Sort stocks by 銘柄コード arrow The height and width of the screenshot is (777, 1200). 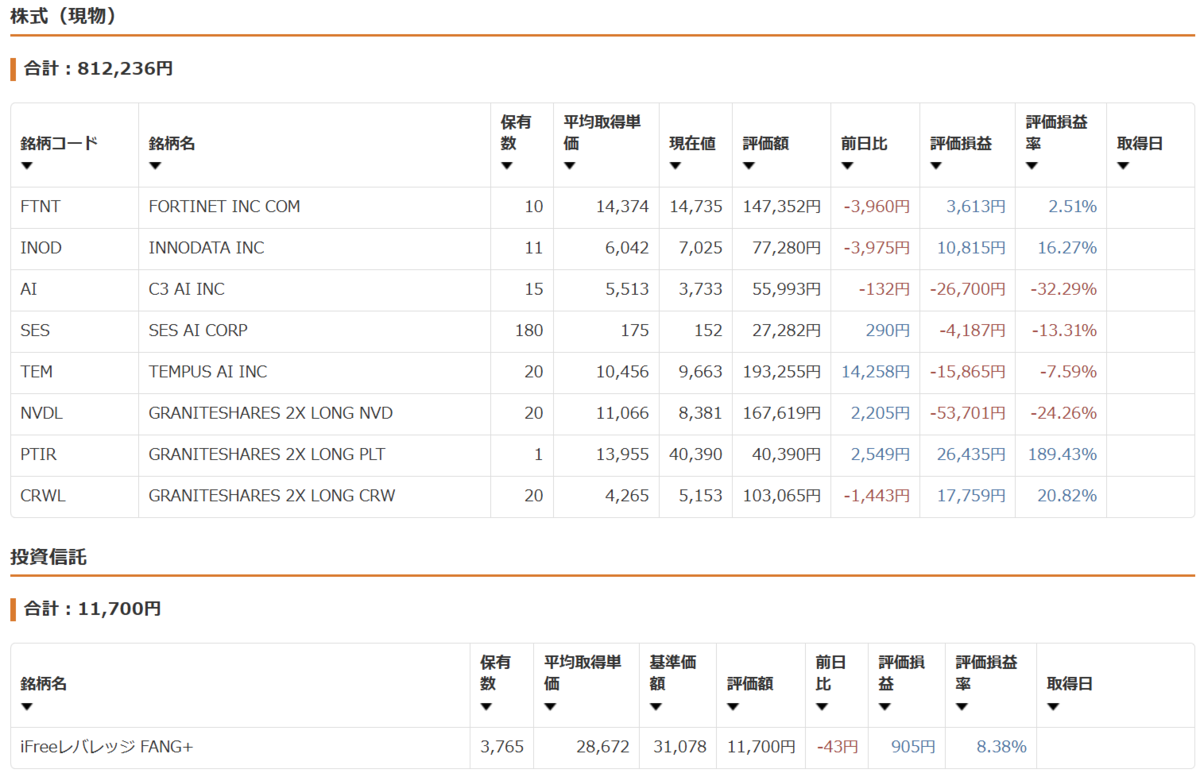tap(27, 166)
